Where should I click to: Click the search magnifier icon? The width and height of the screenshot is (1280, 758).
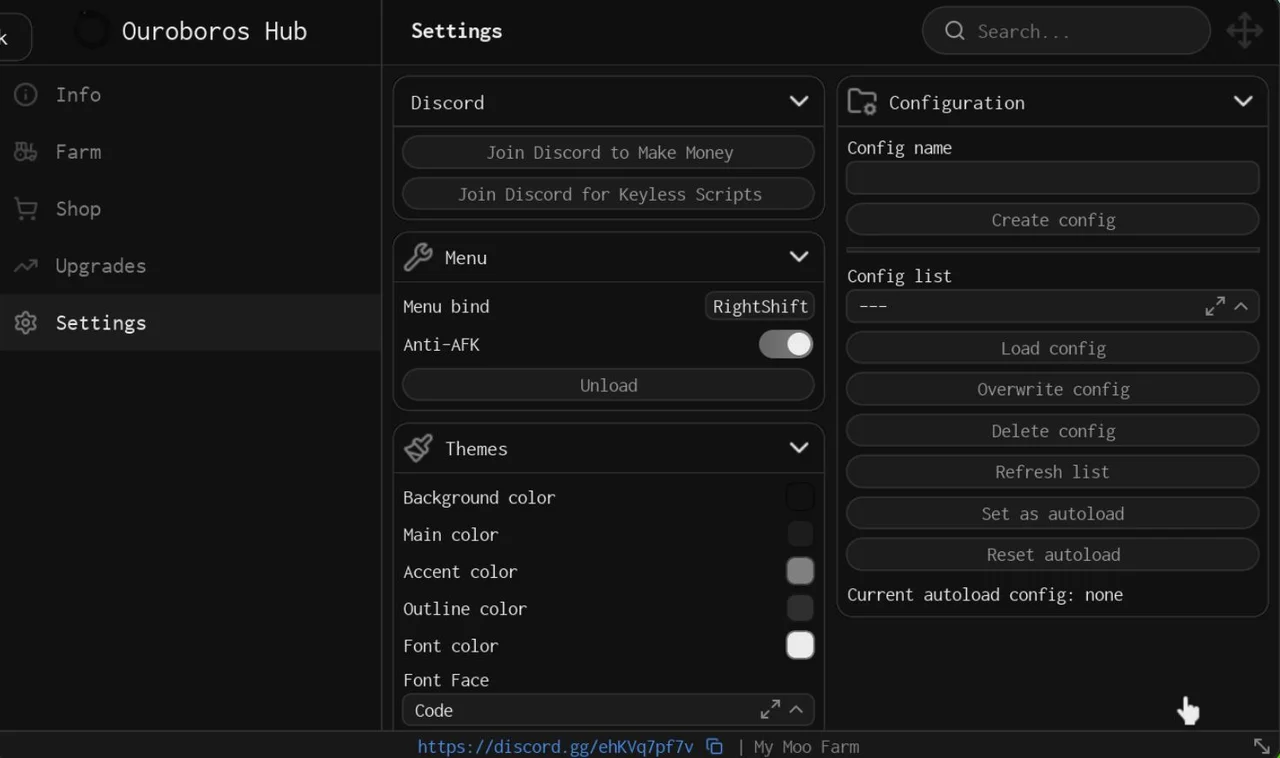tap(955, 31)
